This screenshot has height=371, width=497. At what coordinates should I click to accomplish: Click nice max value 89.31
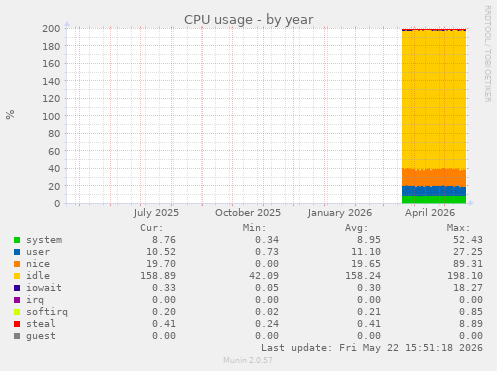click(x=468, y=264)
